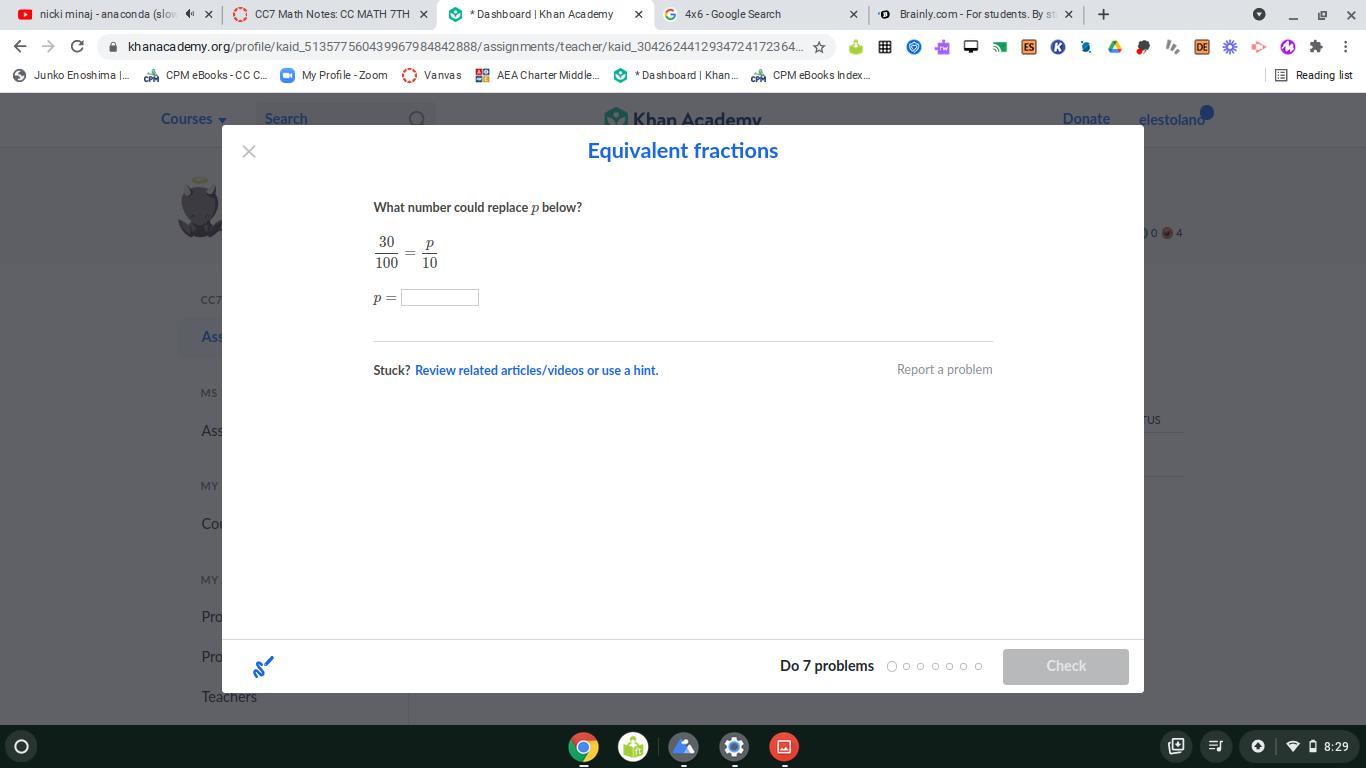Open Junko Enoshima bookmark
This screenshot has height=768, width=1366.
71,75
